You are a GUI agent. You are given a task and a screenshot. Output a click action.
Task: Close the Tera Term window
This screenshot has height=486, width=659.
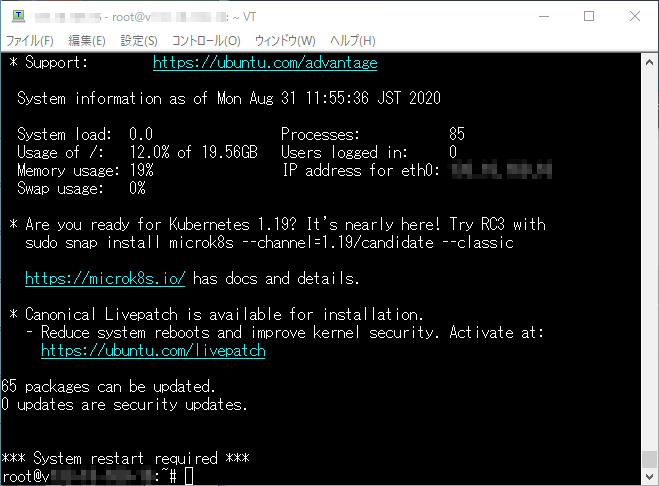coord(635,16)
